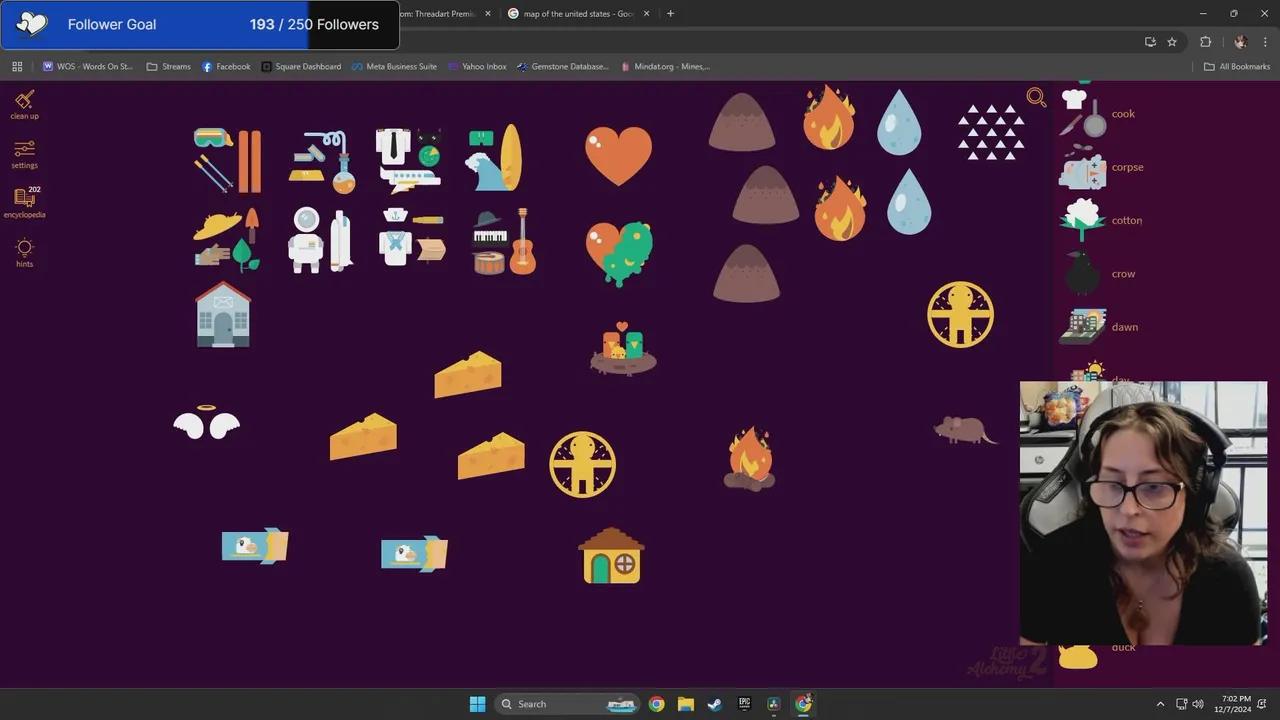This screenshot has width=1280, height=720.
Task: Select the bird card element below angel wings
Action: (x=255, y=546)
